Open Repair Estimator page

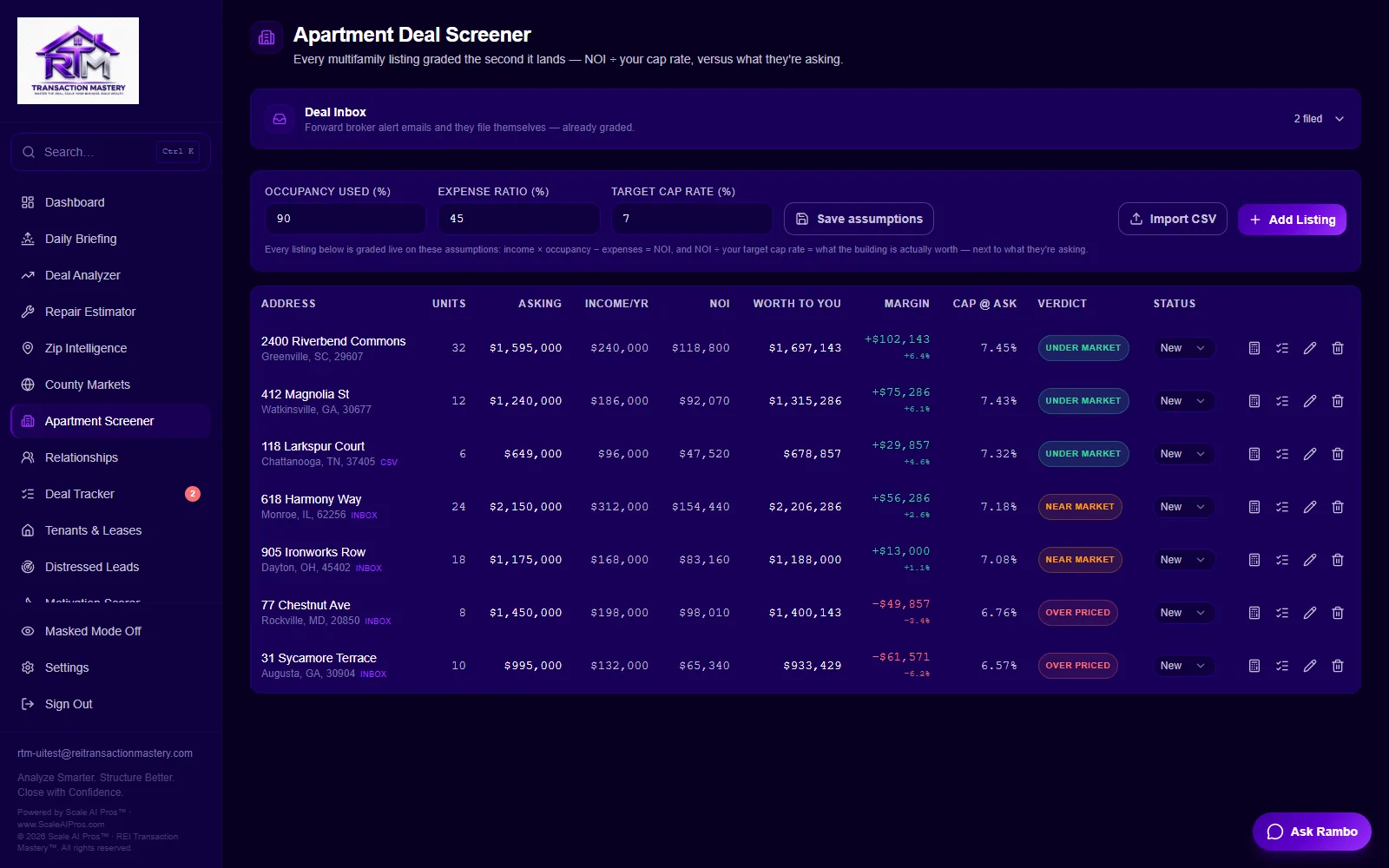pos(110,312)
